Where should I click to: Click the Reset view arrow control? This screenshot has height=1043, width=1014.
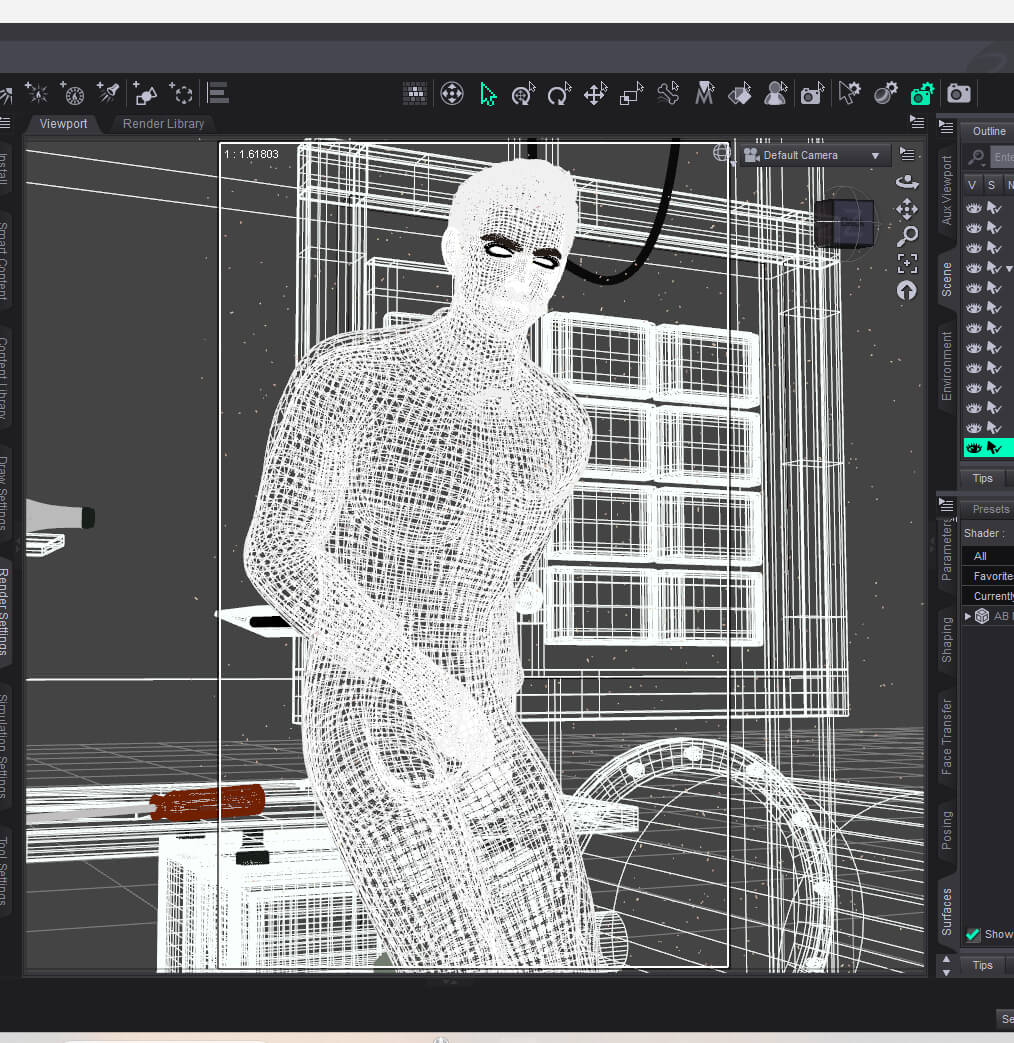coord(907,291)
